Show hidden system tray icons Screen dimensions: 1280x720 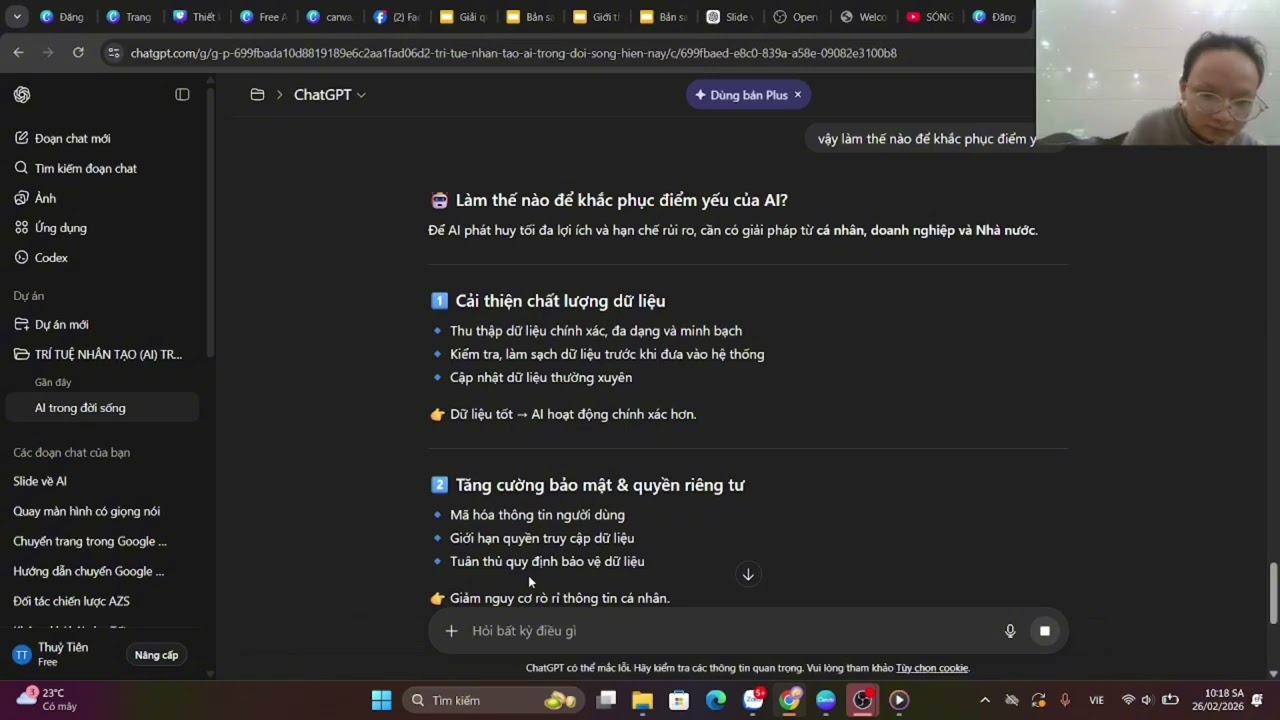point(984,700)
